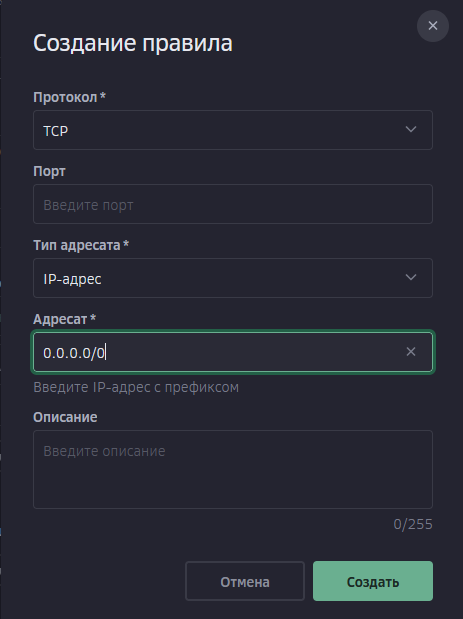Click the required asterisk beside Протокол

tap(103, 95)
